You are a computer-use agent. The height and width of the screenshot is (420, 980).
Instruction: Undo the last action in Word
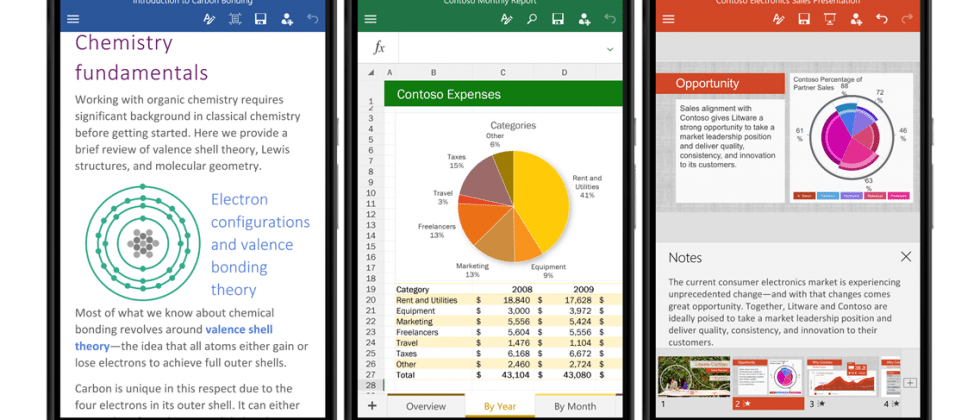pos(312,19)
